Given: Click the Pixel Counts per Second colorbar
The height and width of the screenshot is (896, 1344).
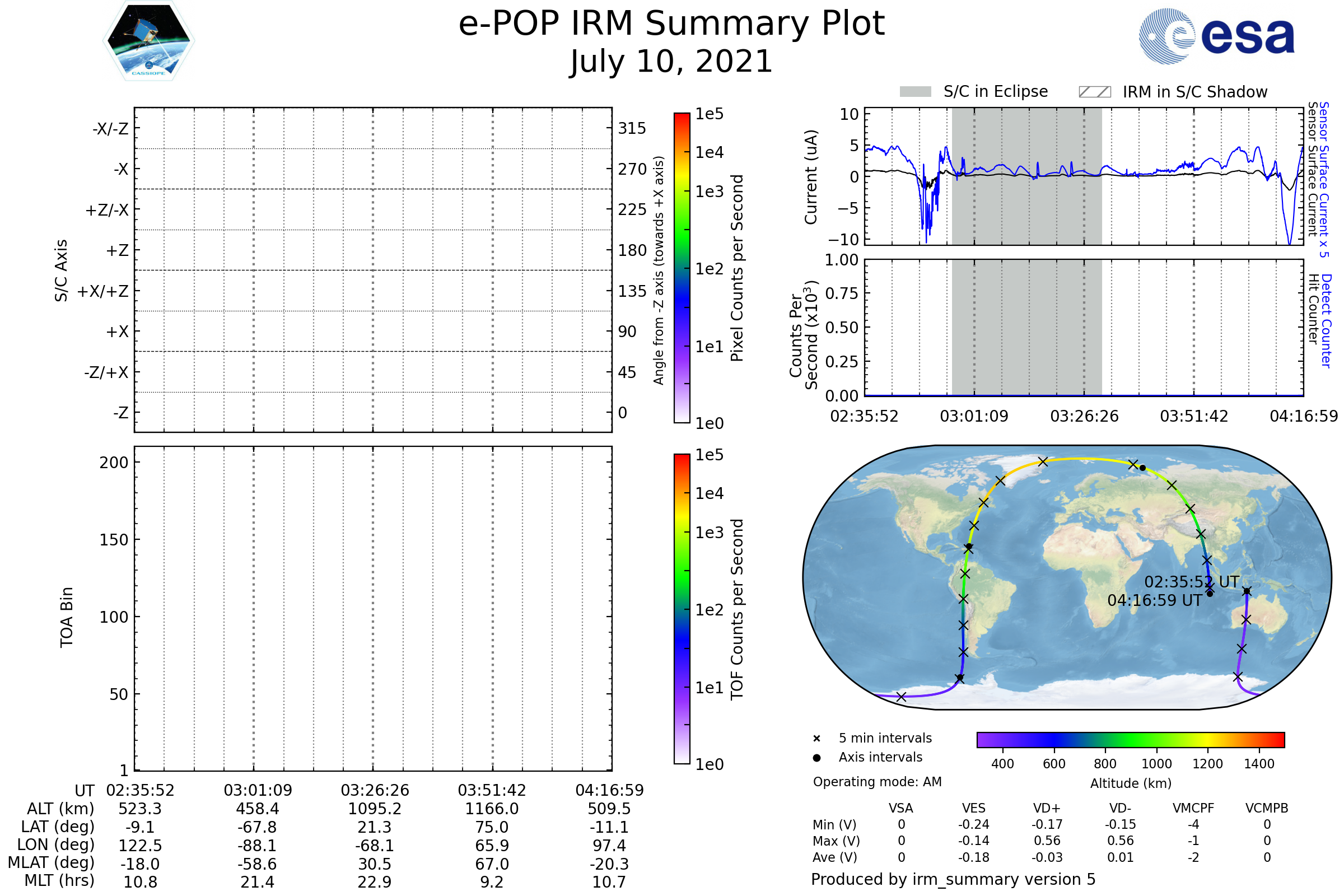Looking at the screenshot, I should pos(682,268).
